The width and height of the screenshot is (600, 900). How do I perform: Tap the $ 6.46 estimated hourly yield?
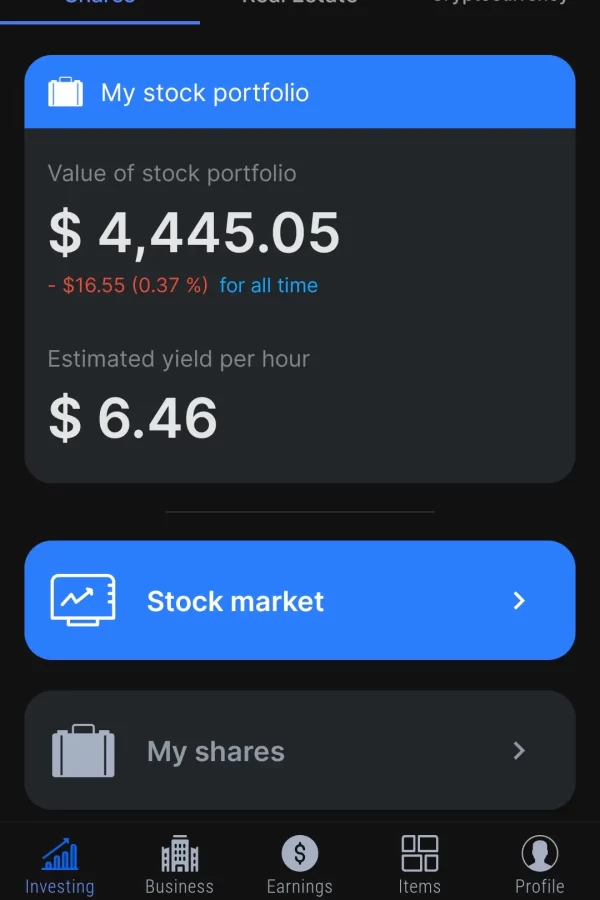[x=133, y=418]
